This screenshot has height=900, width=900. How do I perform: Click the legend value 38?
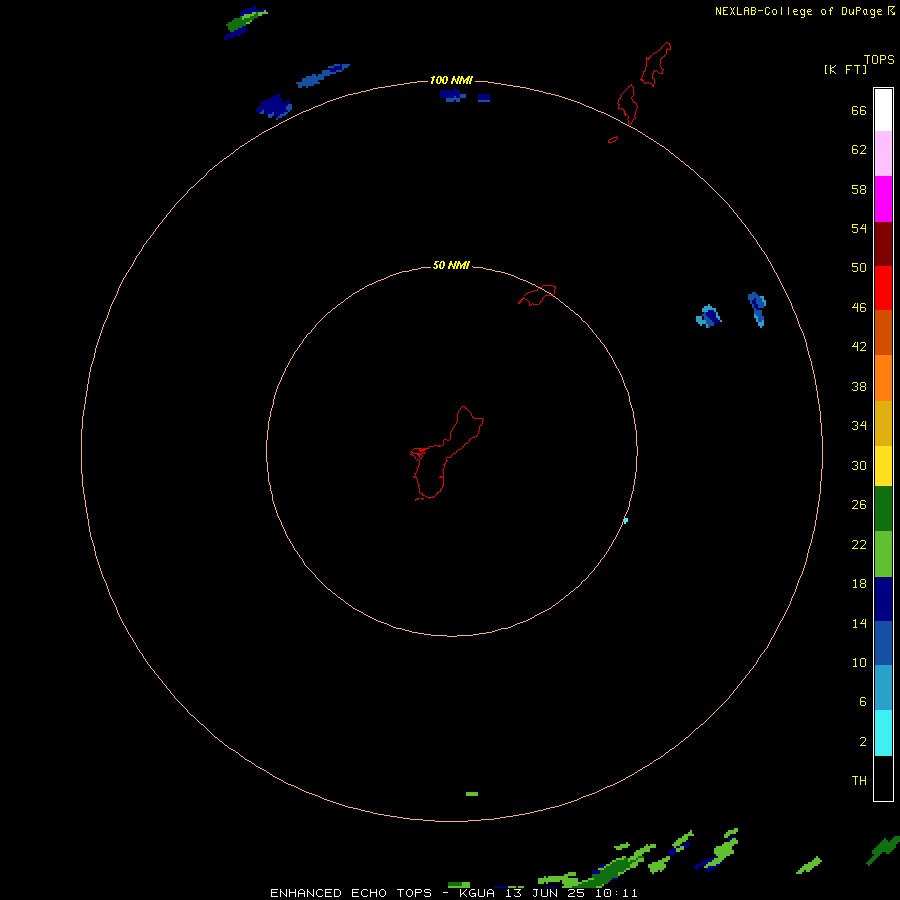tap(859, 386)
